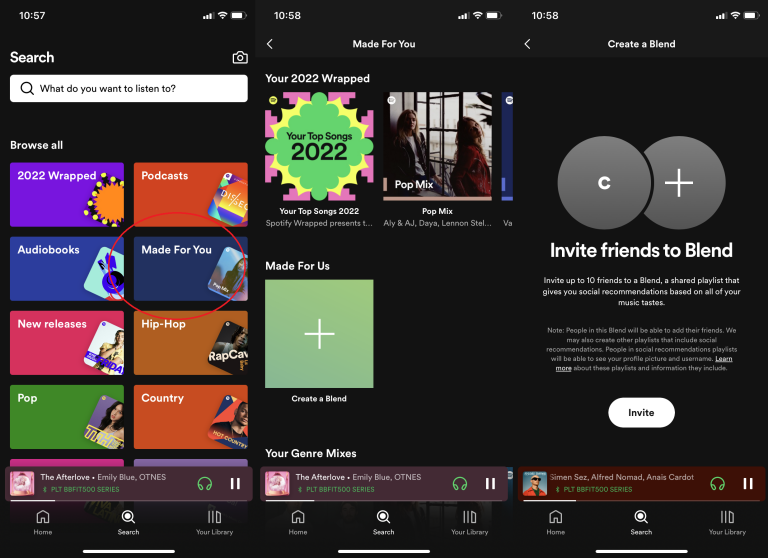Open the 2022 Wrapped category tile
The width and height of the screenshot is (768, 558).
(67, 194)
